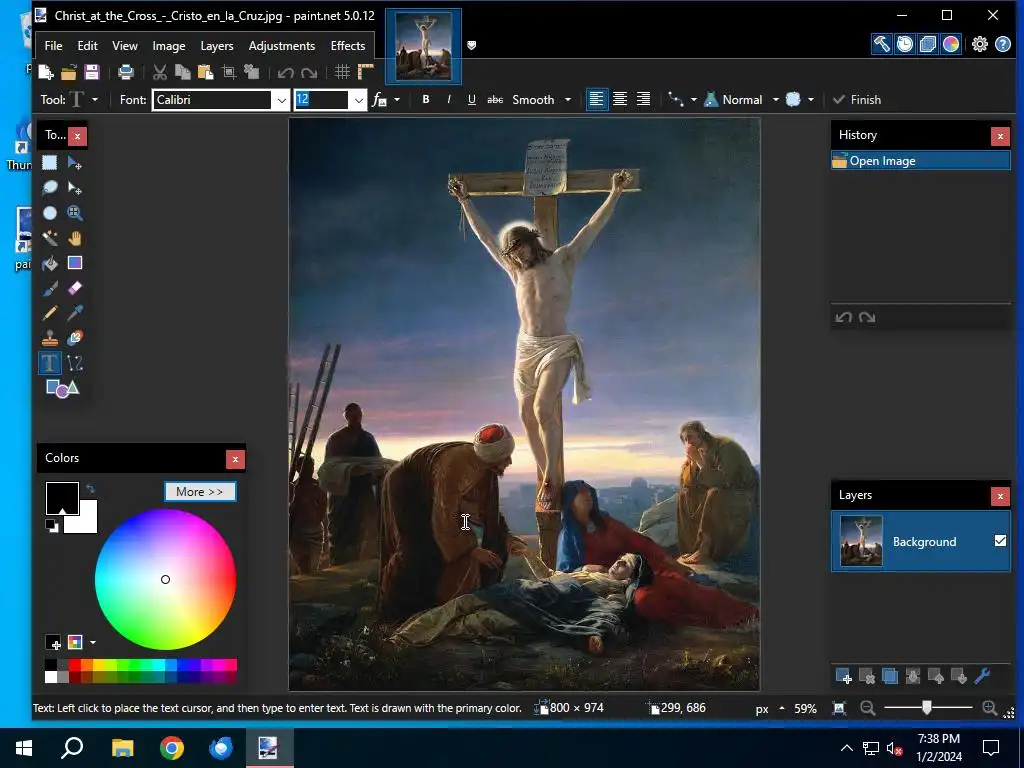Select the Eraser tool

pos(74,287)
